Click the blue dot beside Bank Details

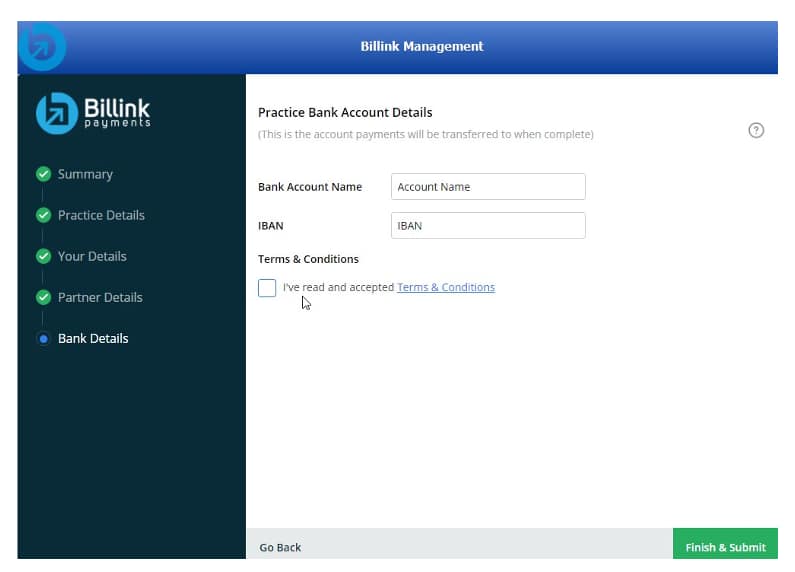(x=43, y=339)
